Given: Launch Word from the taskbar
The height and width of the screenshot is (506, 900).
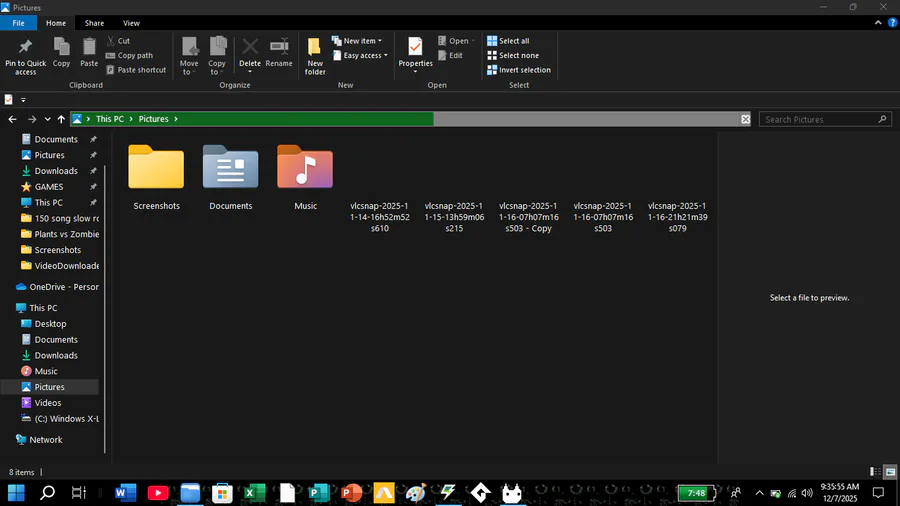Looking at the screenshot, I should (125, 492).
